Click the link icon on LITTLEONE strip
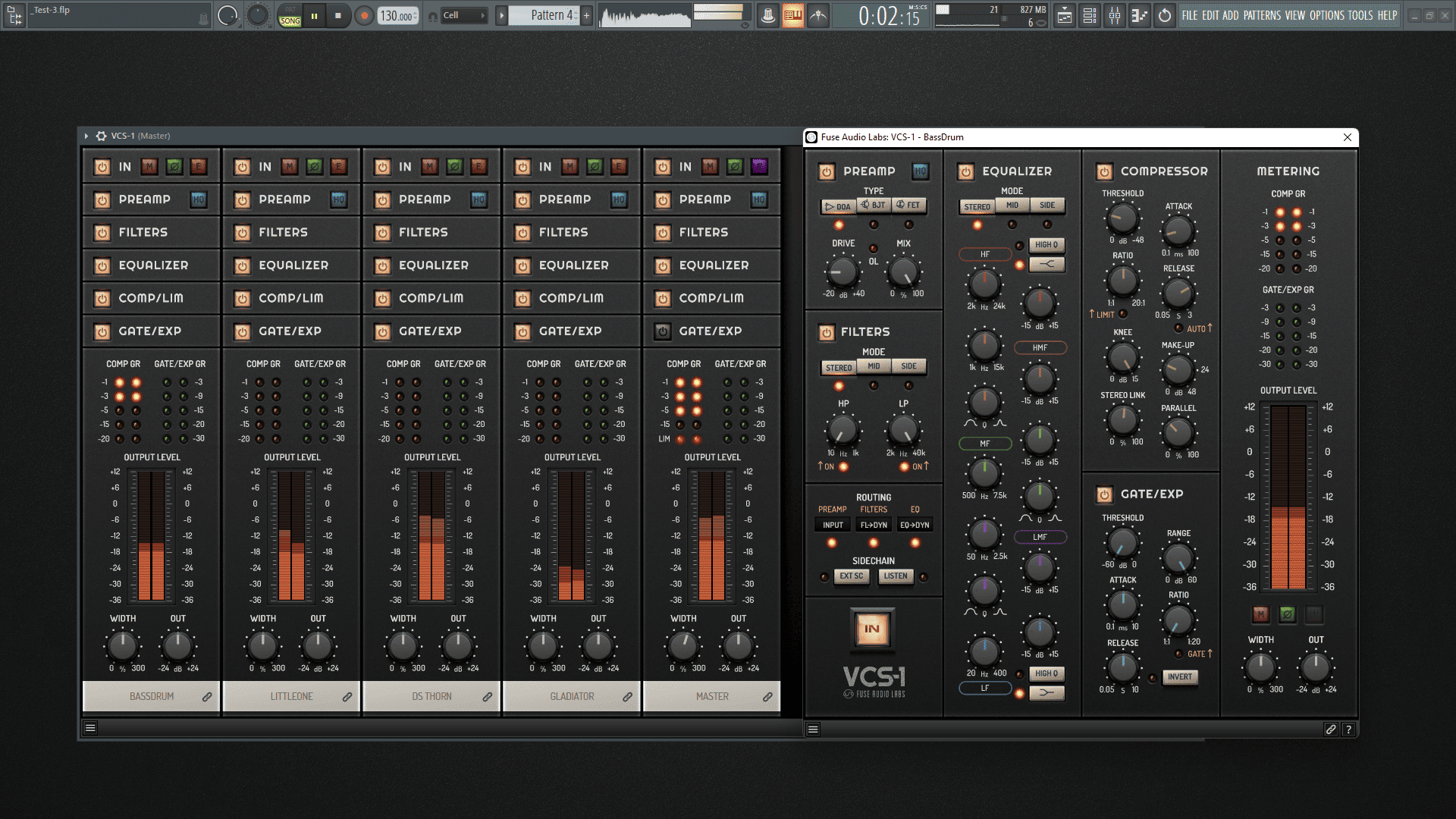This screenshot has width=1456, height=819. click(x=347, y=696)
